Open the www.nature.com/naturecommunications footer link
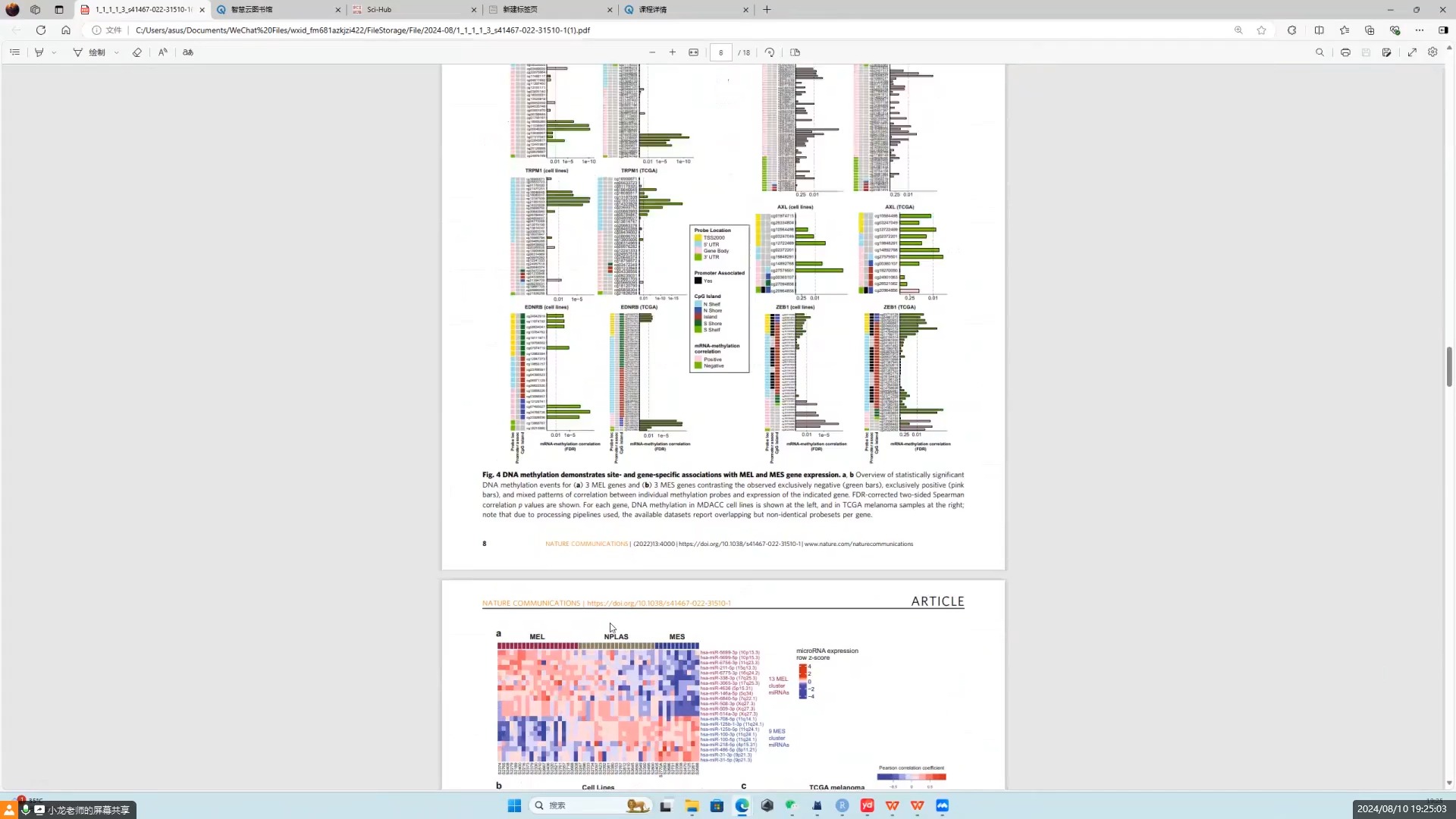 coord(858,544)
